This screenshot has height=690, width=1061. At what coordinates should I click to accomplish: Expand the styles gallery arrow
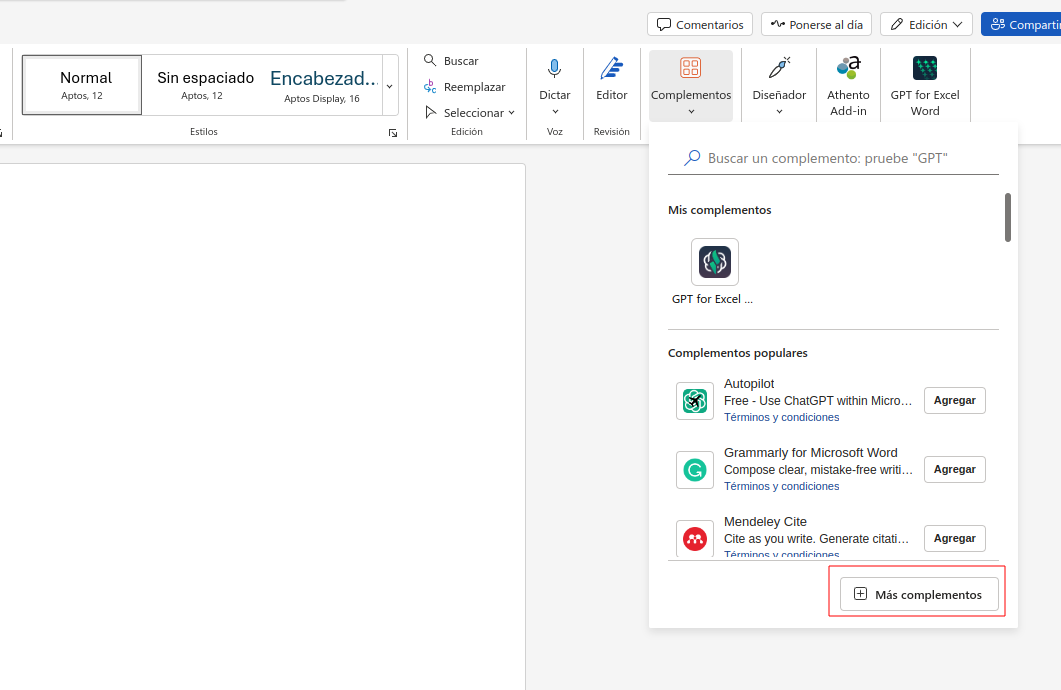click(390, 86)
